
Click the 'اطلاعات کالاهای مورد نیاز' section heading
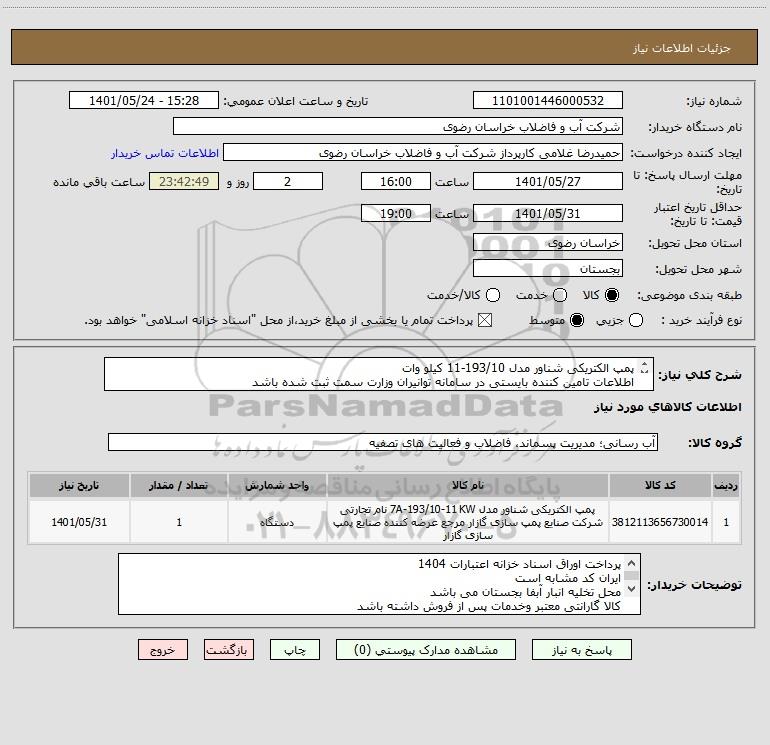[668, 407]
